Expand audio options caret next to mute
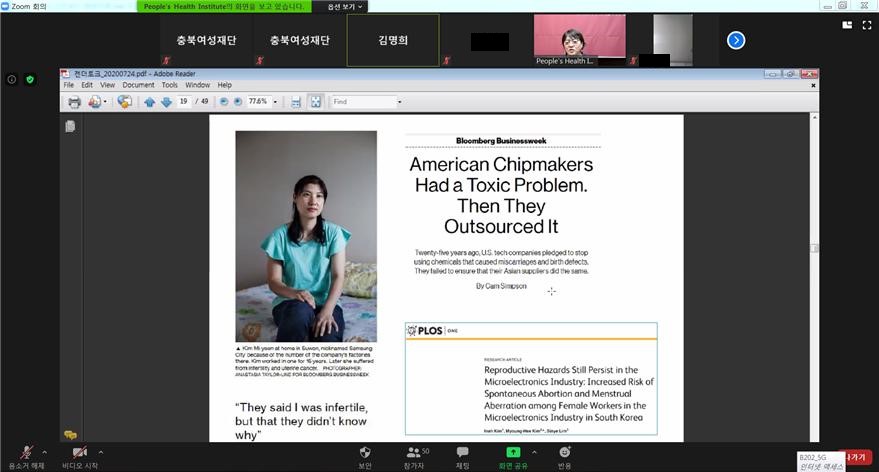 pos(45,452)
